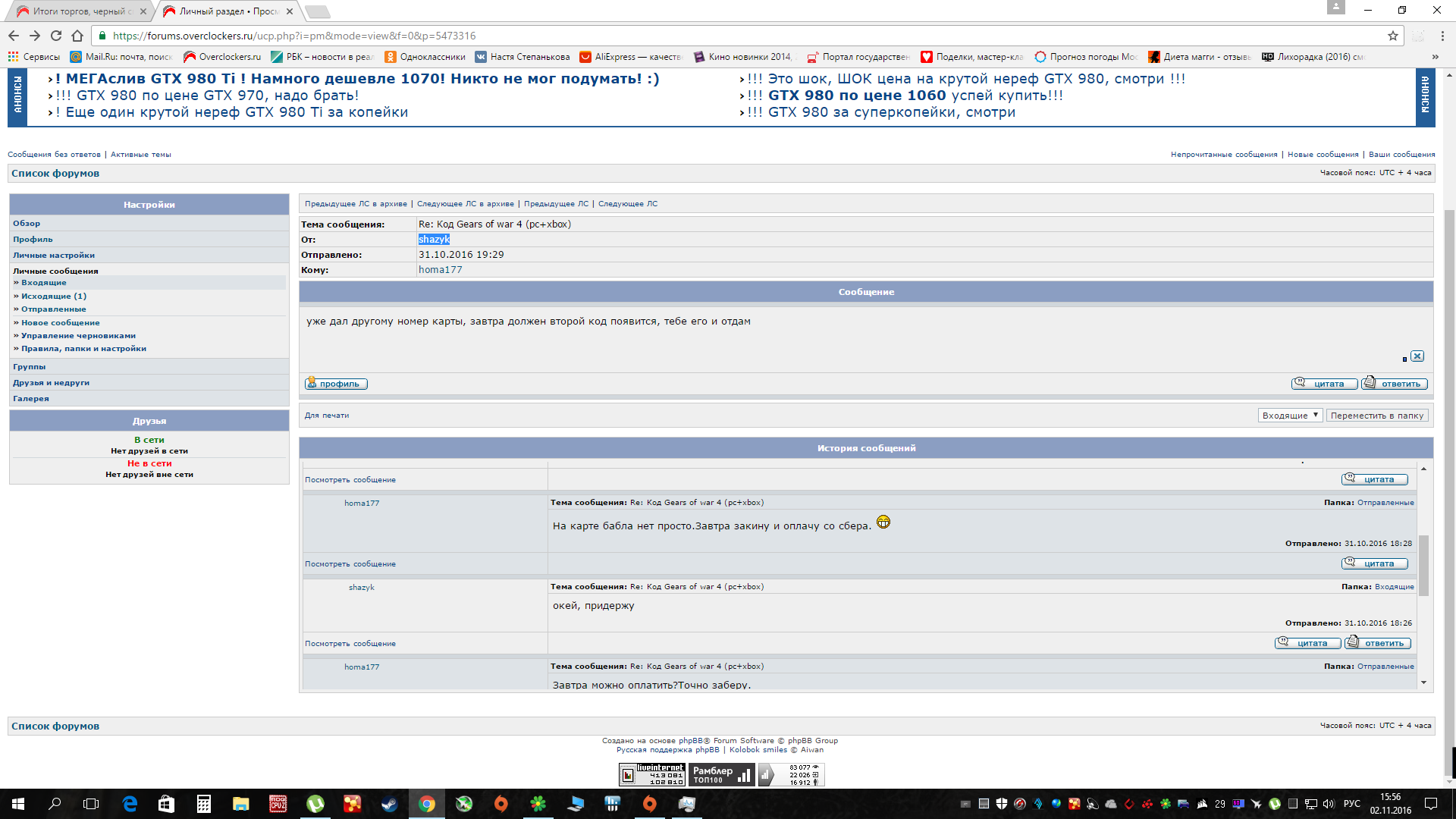Click the top цитата quote button

(x=1324, y=384)
